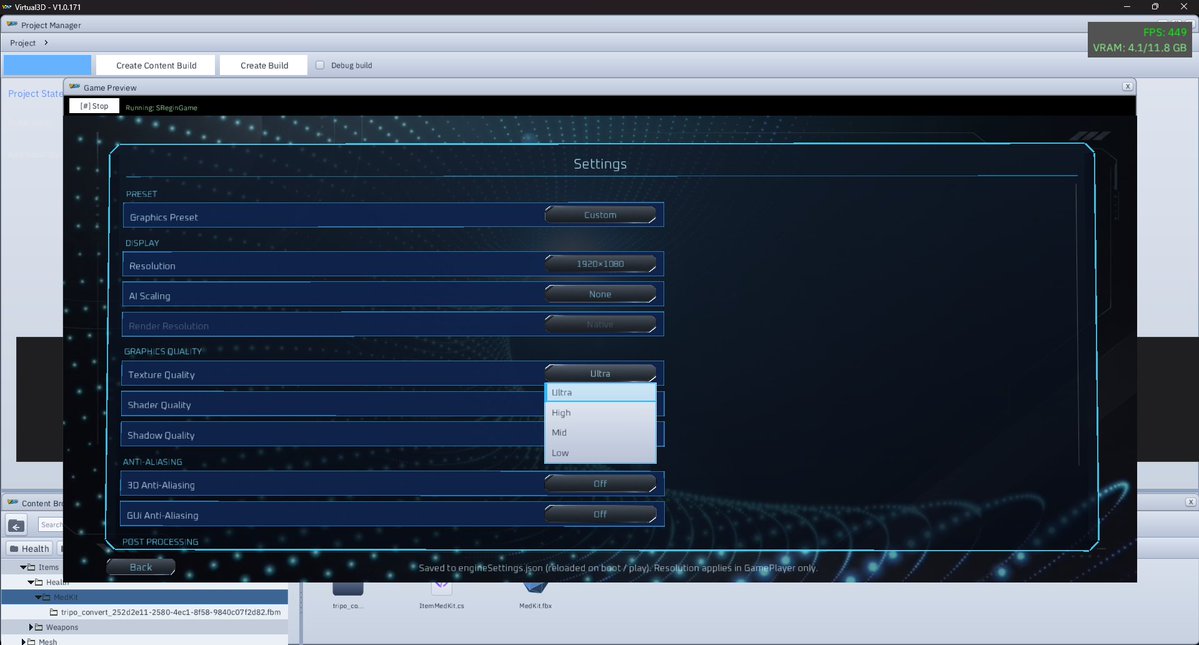Open the GUI Anti-Aliasing Off dropdown

[x=600, y=514]
